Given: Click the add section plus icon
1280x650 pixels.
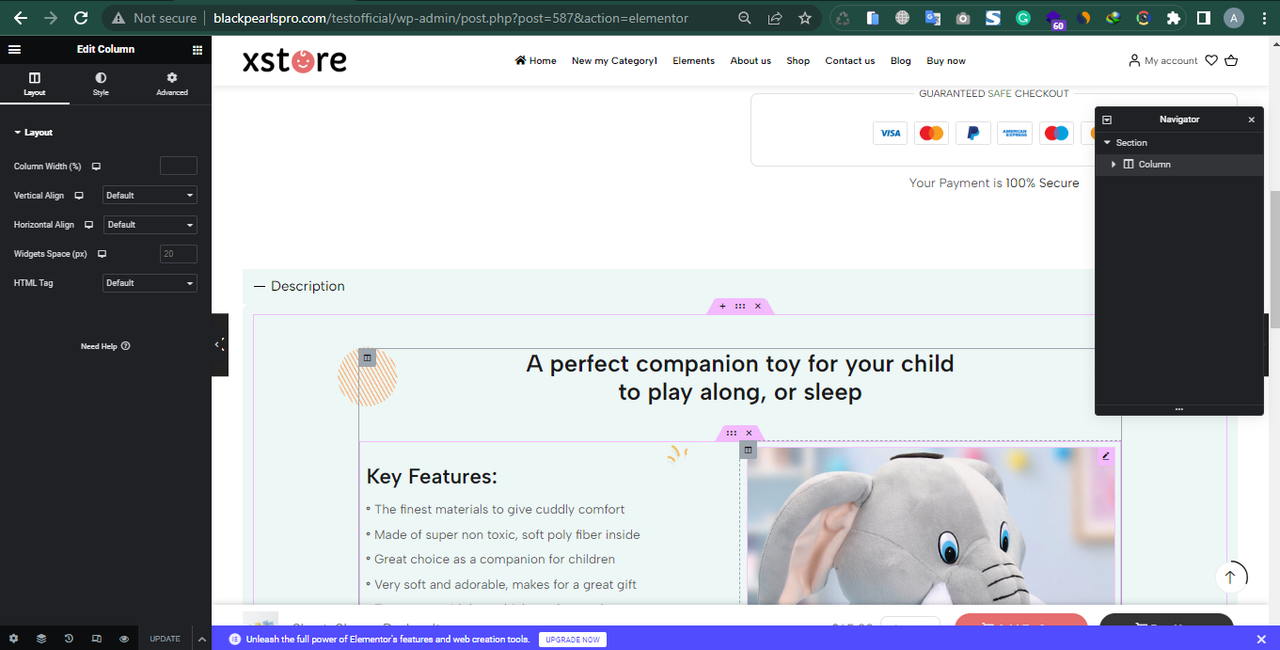Looking at the screenshot, I should 723,306.
